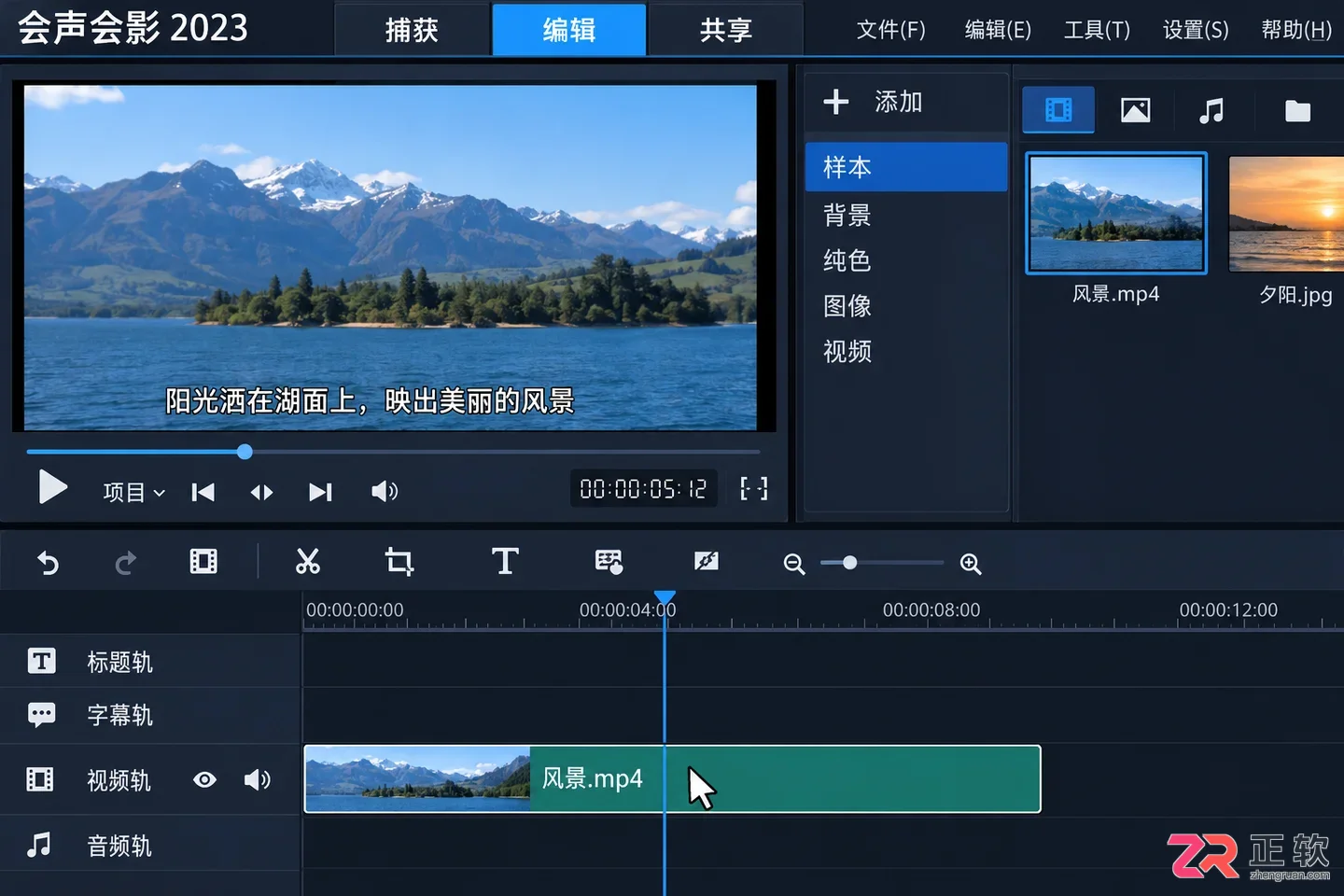Image resolution: width=1344 pixels, height=896 pixels.
Task: Open the storyboard view filmstrip icon
Action: (x=203, y=561)
